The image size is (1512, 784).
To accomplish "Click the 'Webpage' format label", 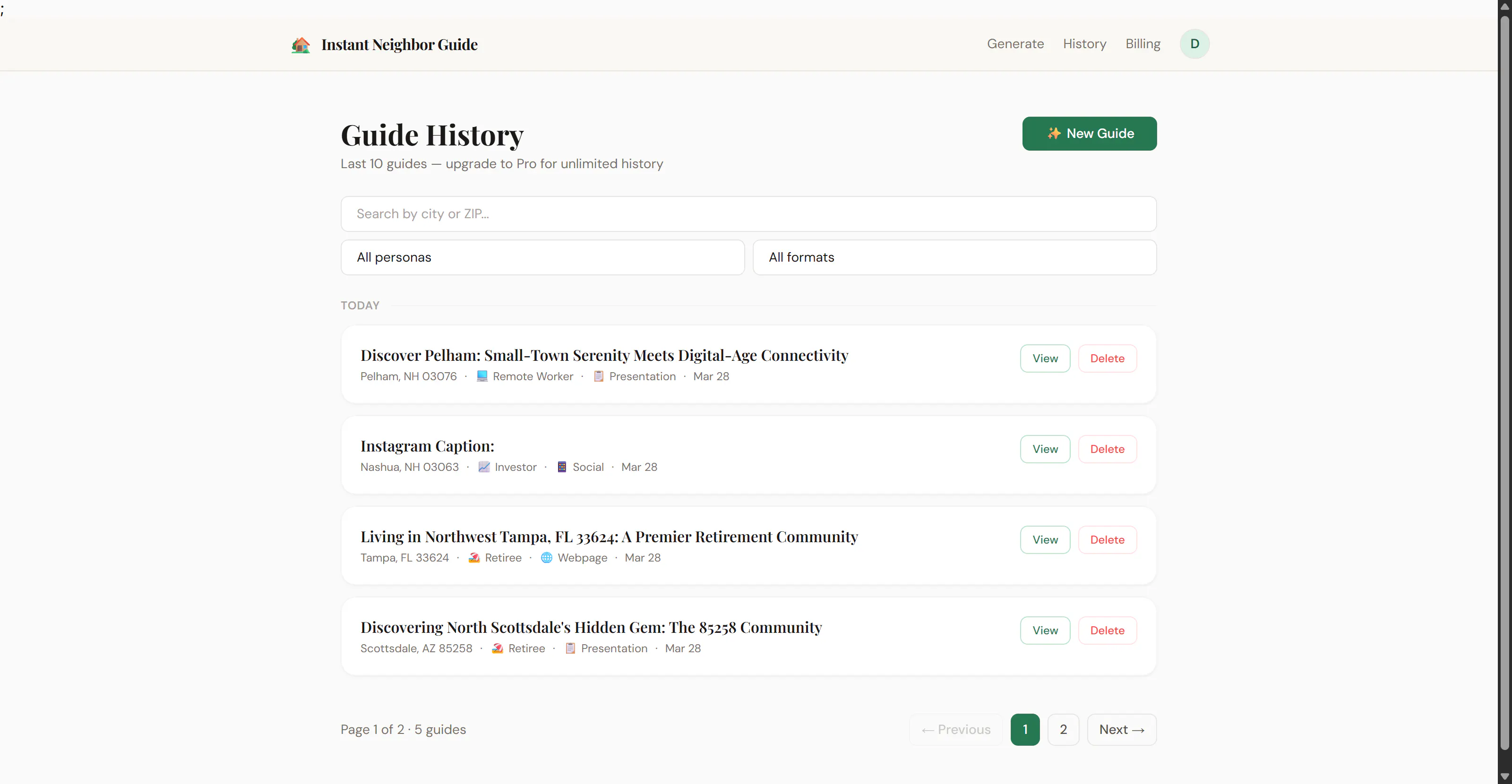I will point(582,558).
